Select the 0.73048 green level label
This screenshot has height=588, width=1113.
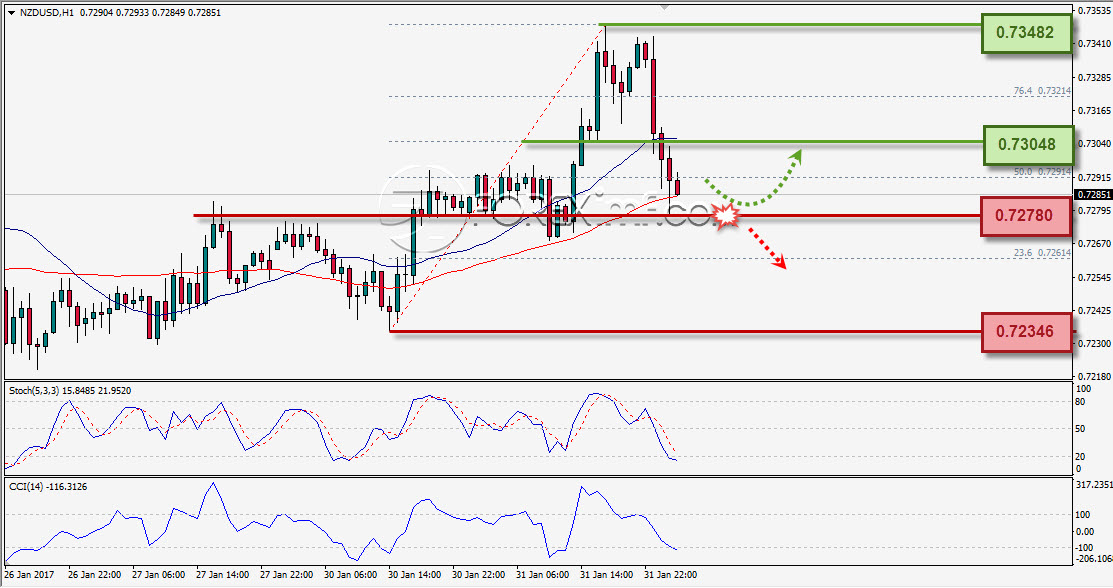coord(1028,144)
